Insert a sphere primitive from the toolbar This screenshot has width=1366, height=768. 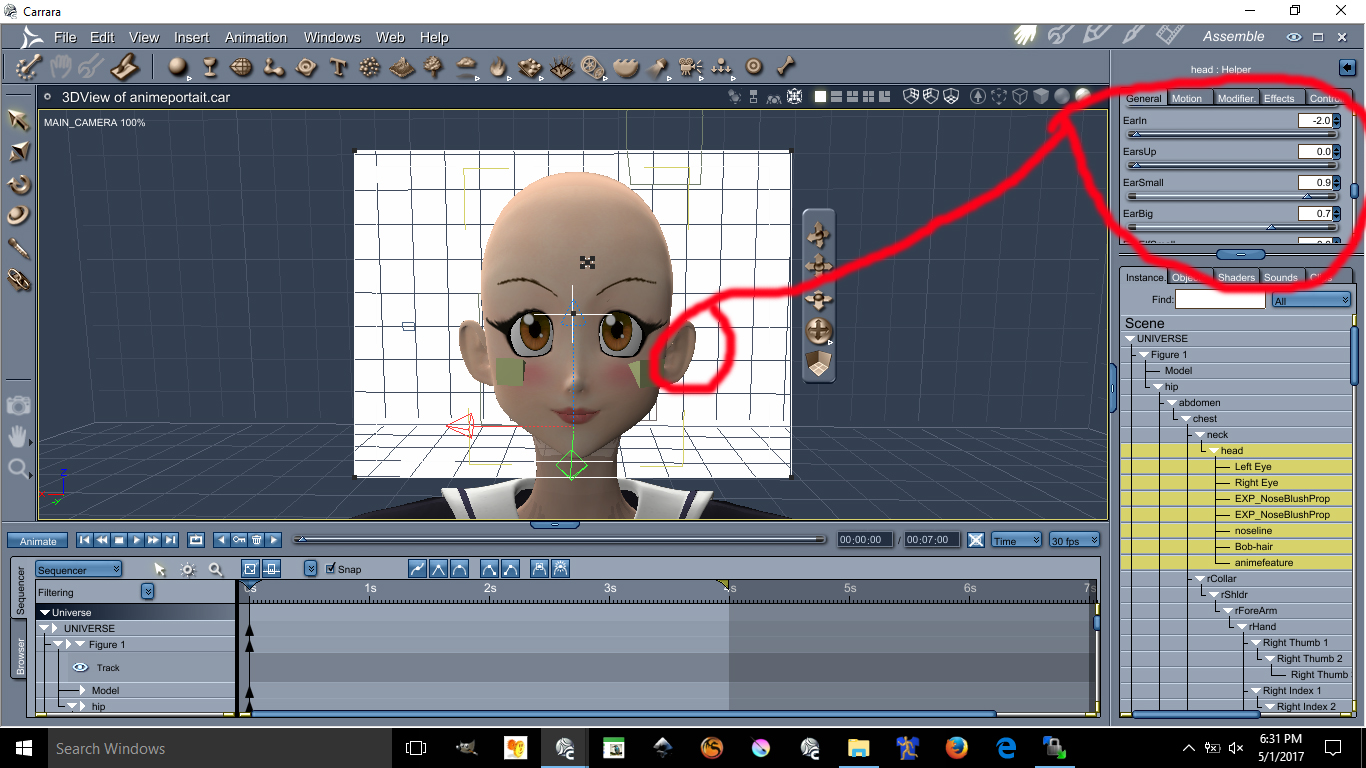tap(178, 67)
